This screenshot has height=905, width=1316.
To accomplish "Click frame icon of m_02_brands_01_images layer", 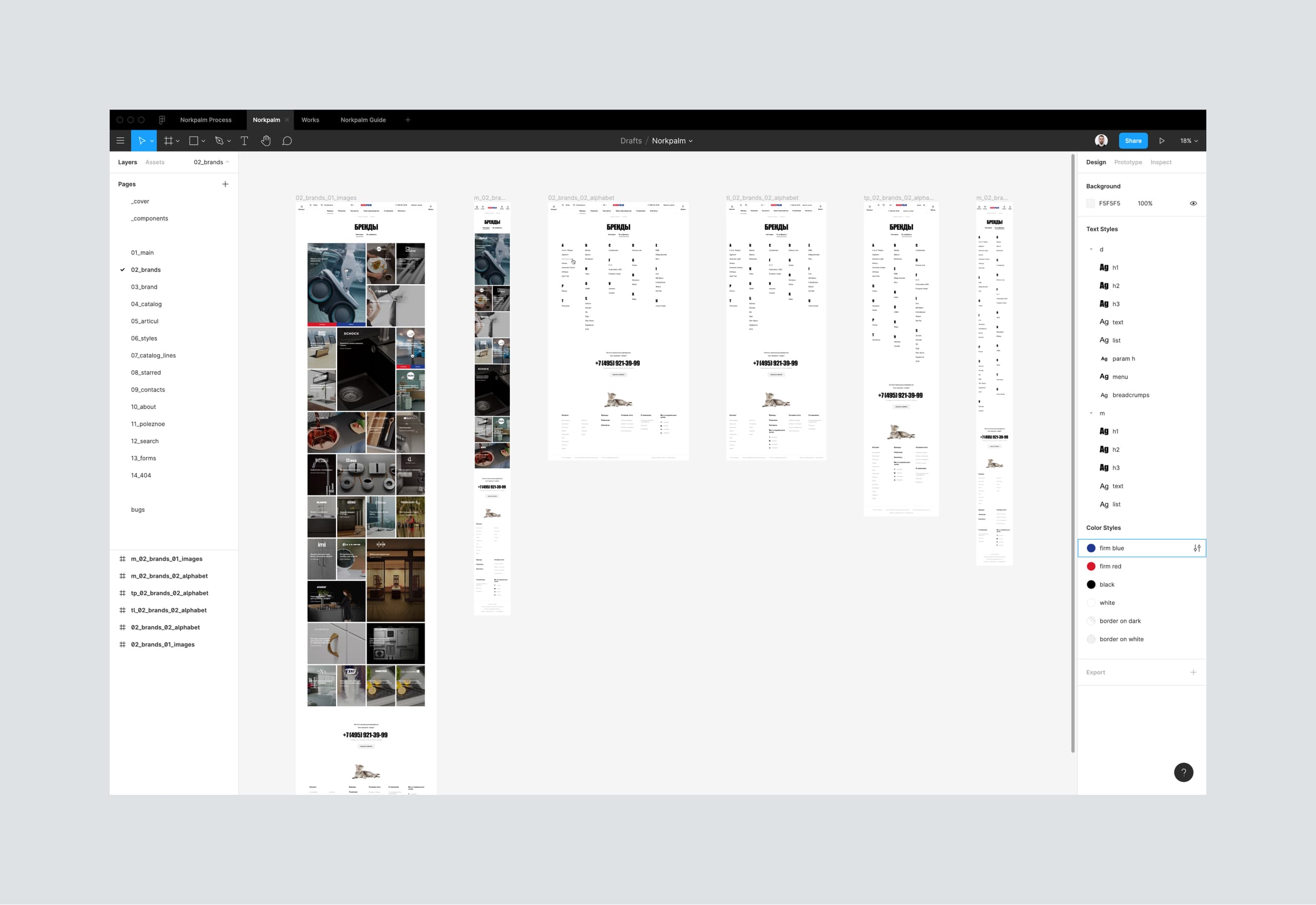I will click(x=122, y=559).
